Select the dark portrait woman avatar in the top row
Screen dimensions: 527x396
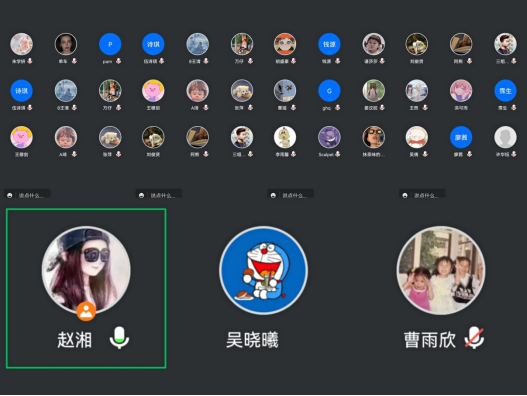coord(66,44)
